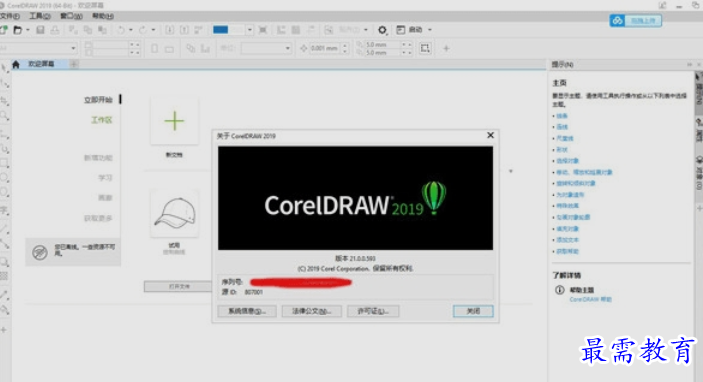The width and height of the screenshot is (703, 382).
Task: Open the units dropdown in property bar
Action: [x=287, y=48]
